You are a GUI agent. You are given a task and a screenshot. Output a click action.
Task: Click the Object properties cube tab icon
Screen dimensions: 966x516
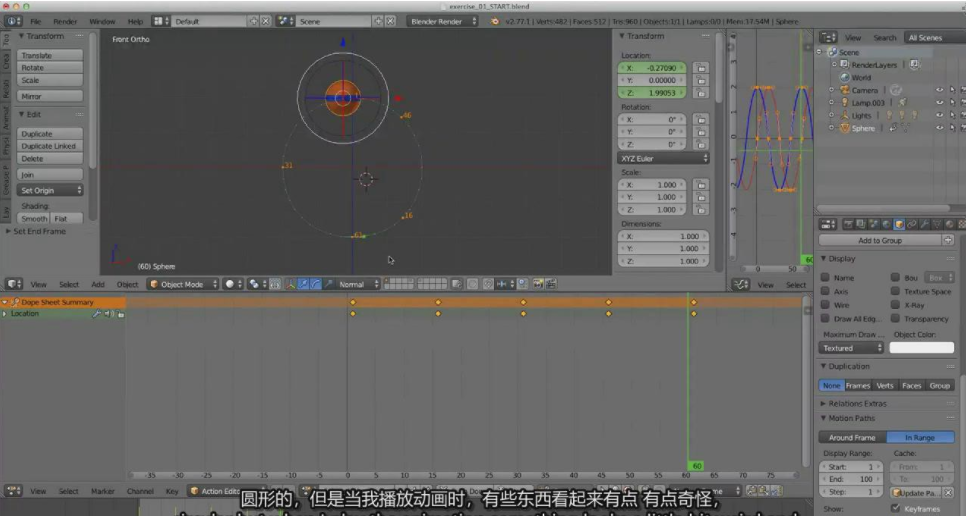pos(899,225)
